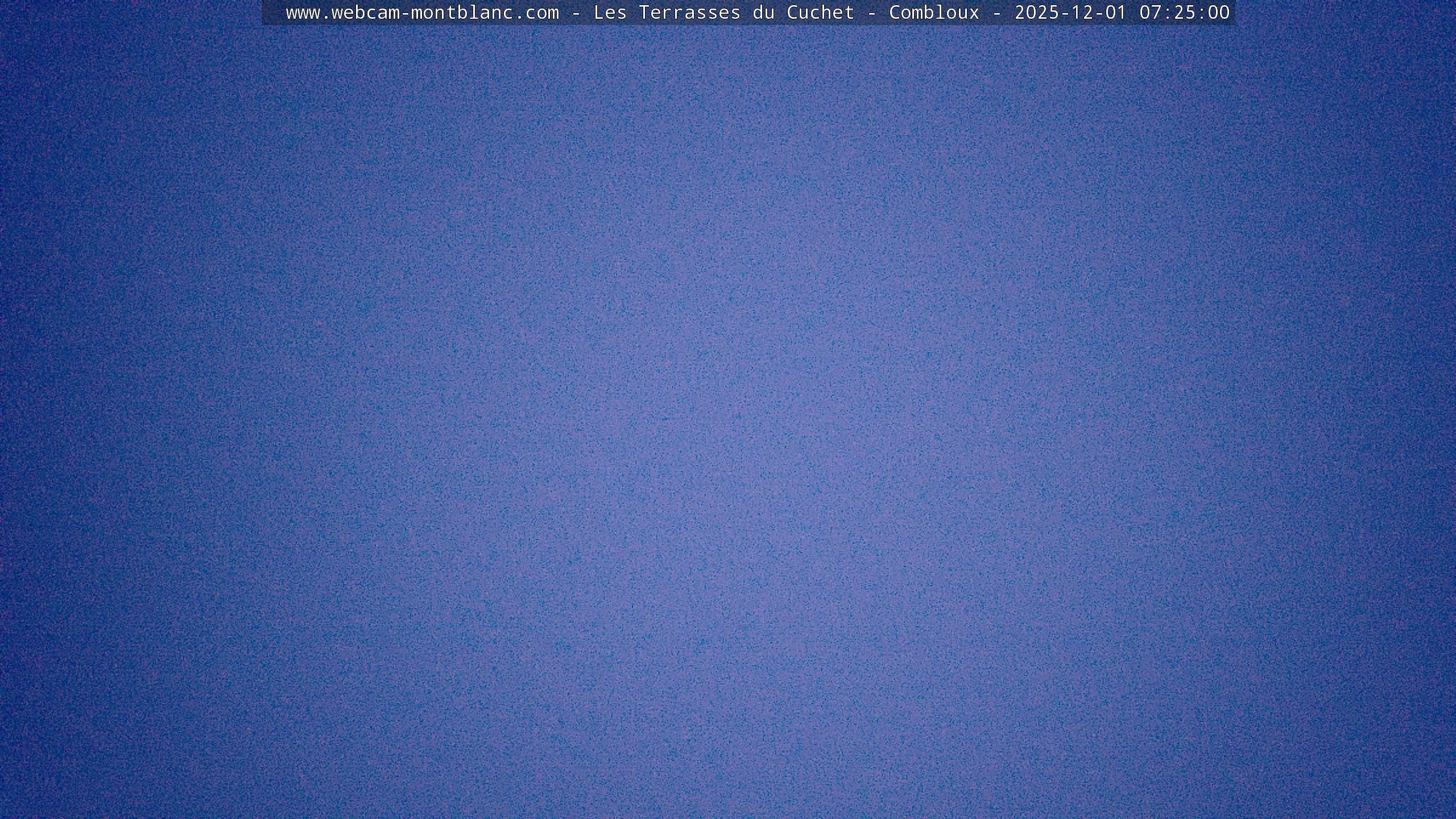Click 'montblanc' within the URL text
The height and width of the screenshot is (819, 1456).
pos(462,13)
